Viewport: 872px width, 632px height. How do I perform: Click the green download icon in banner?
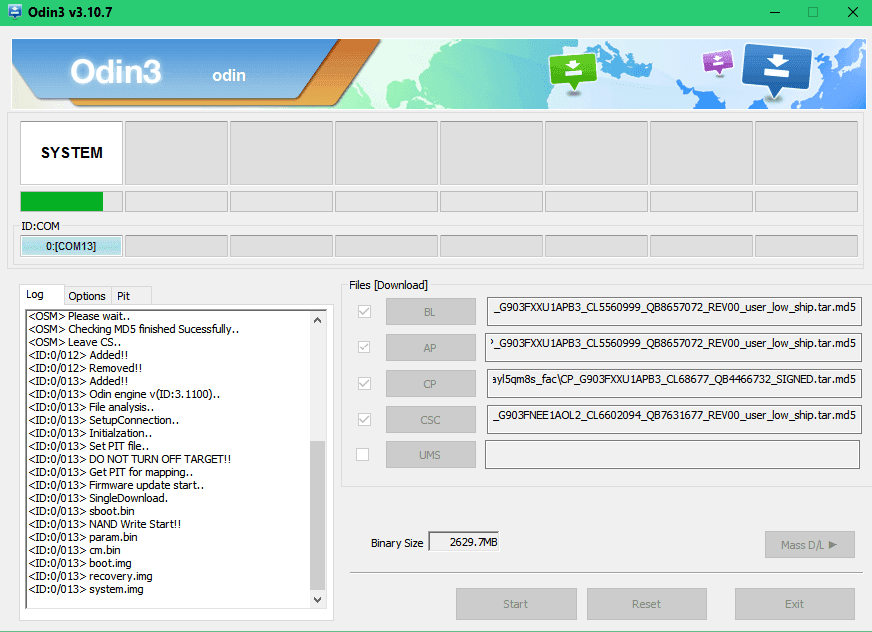[572, 71]
